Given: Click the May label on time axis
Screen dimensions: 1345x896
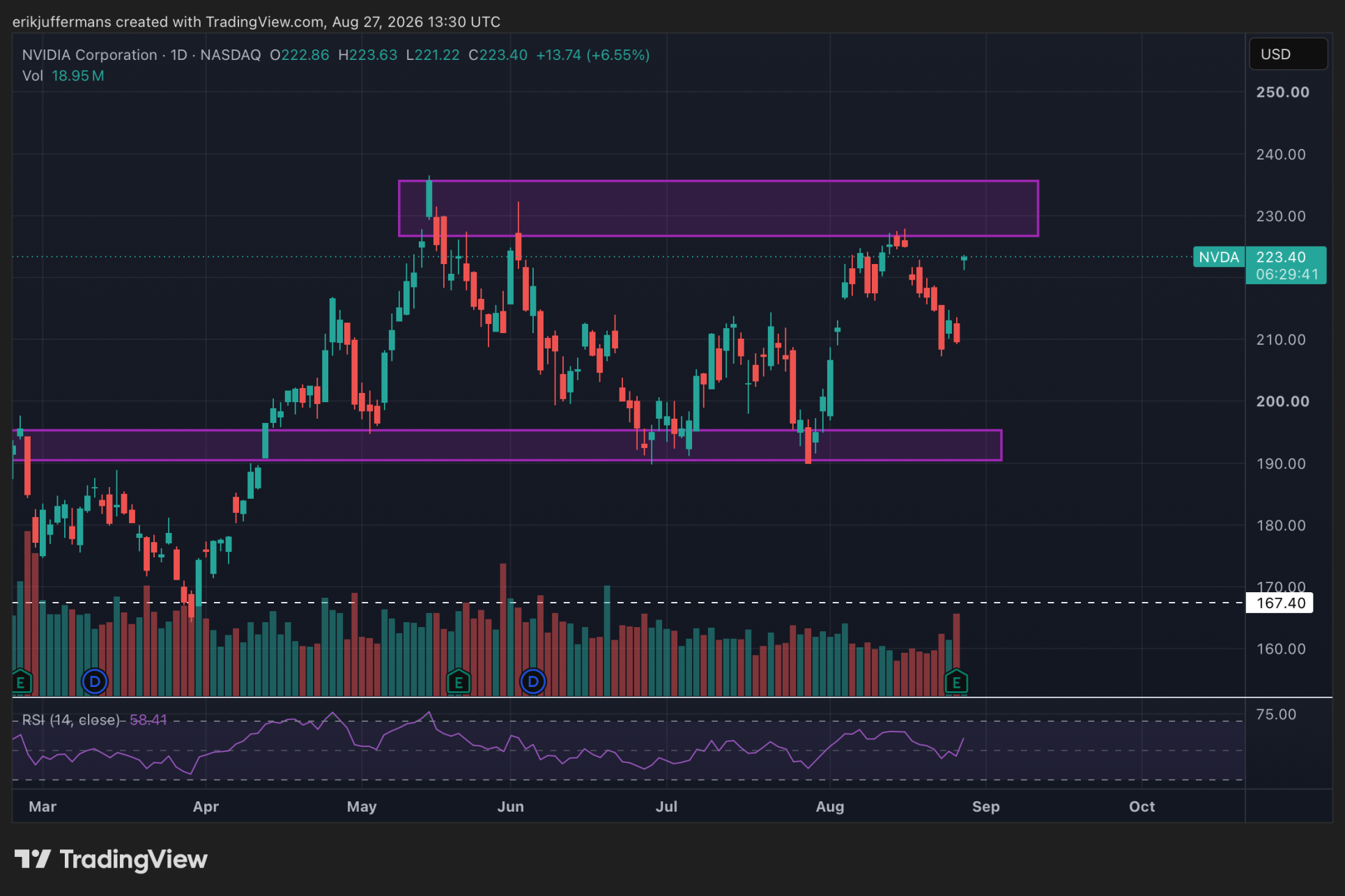Looking at the screenshot, I should (362, 806).
